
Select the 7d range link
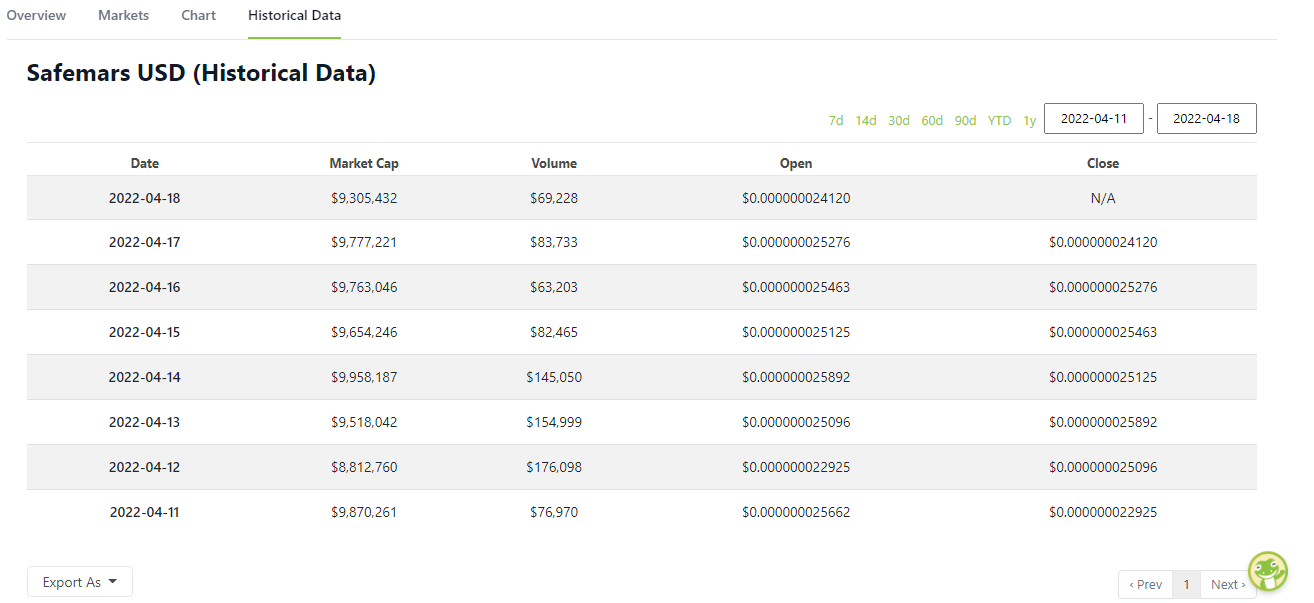pyautogui.click(x=836, y=120)
